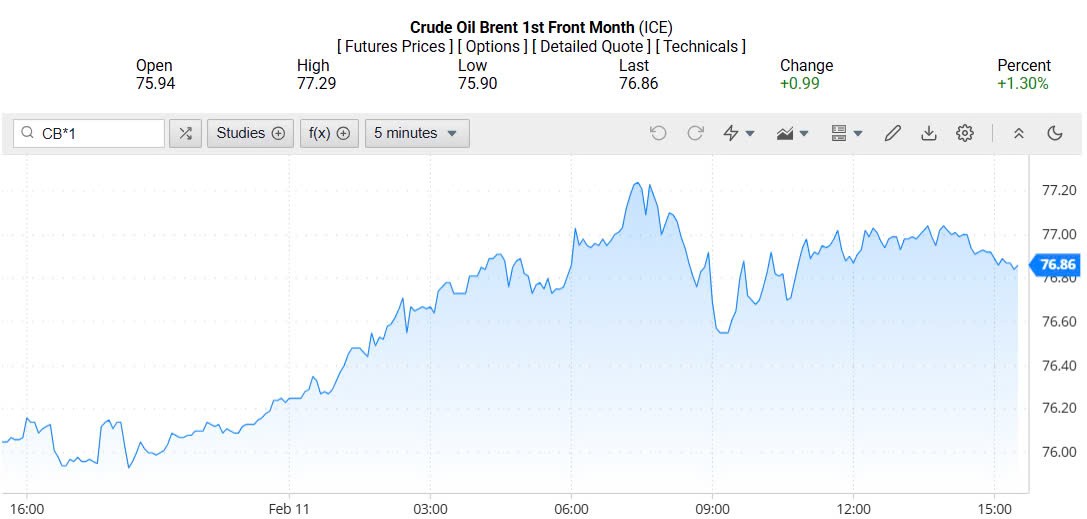Add a study via Studies button
Viewport: 1087px width, 519px height.
click(250, 133)
